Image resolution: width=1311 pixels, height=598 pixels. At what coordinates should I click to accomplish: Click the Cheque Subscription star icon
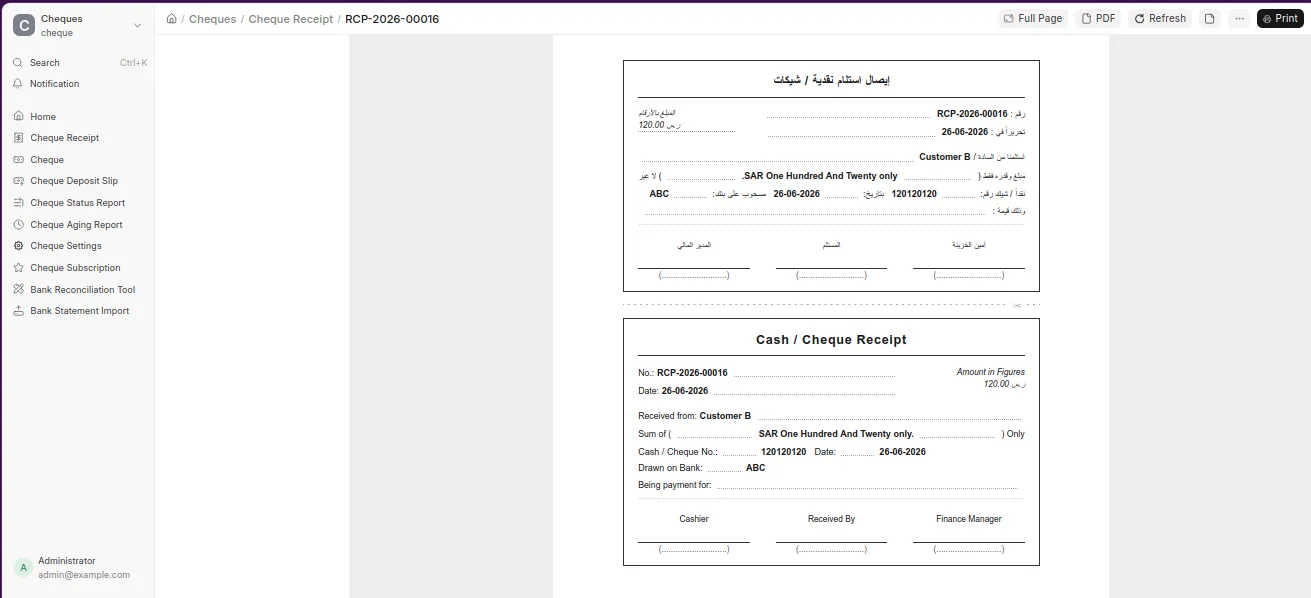point(19,268)
